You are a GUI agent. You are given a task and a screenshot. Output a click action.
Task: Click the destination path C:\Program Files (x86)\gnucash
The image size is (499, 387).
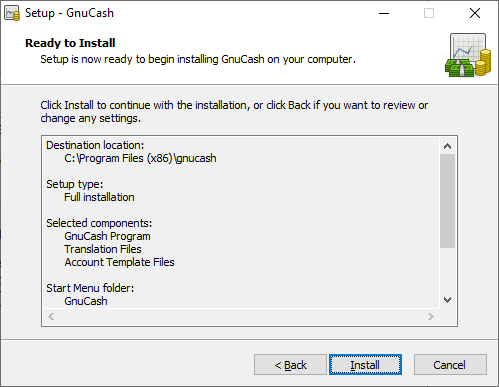click(x=140, y=158)
